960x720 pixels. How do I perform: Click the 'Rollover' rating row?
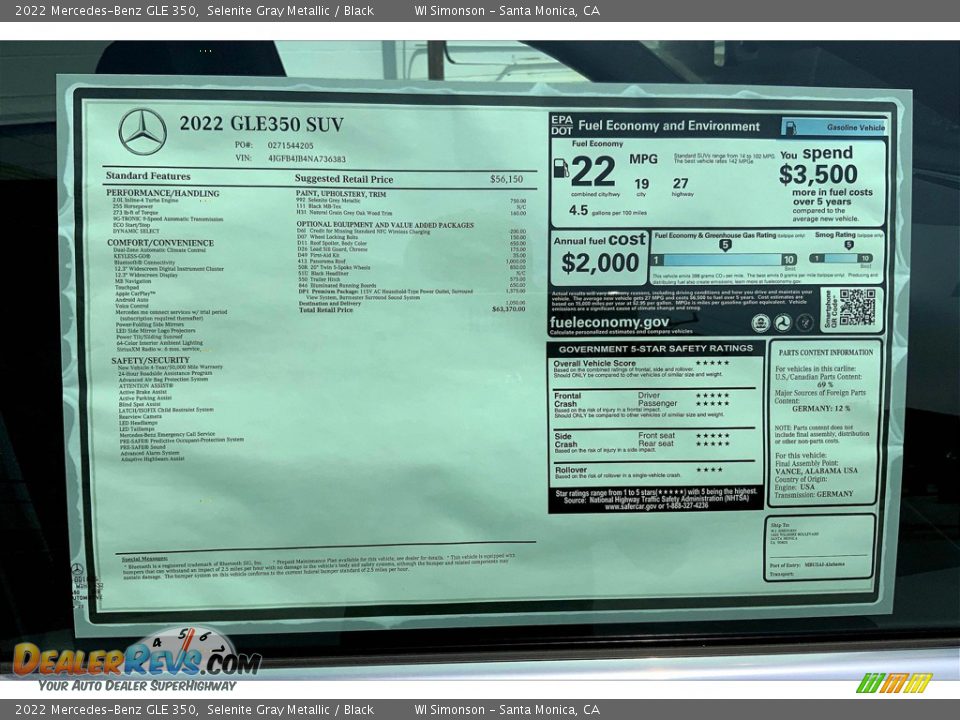click(x=654, y=471)
